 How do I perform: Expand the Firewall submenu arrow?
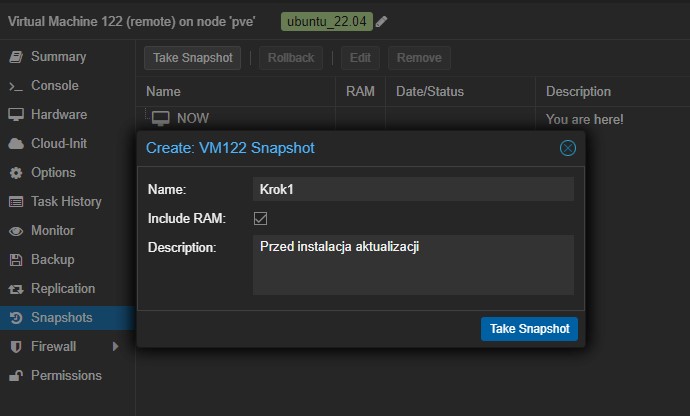tap(115, 347)
